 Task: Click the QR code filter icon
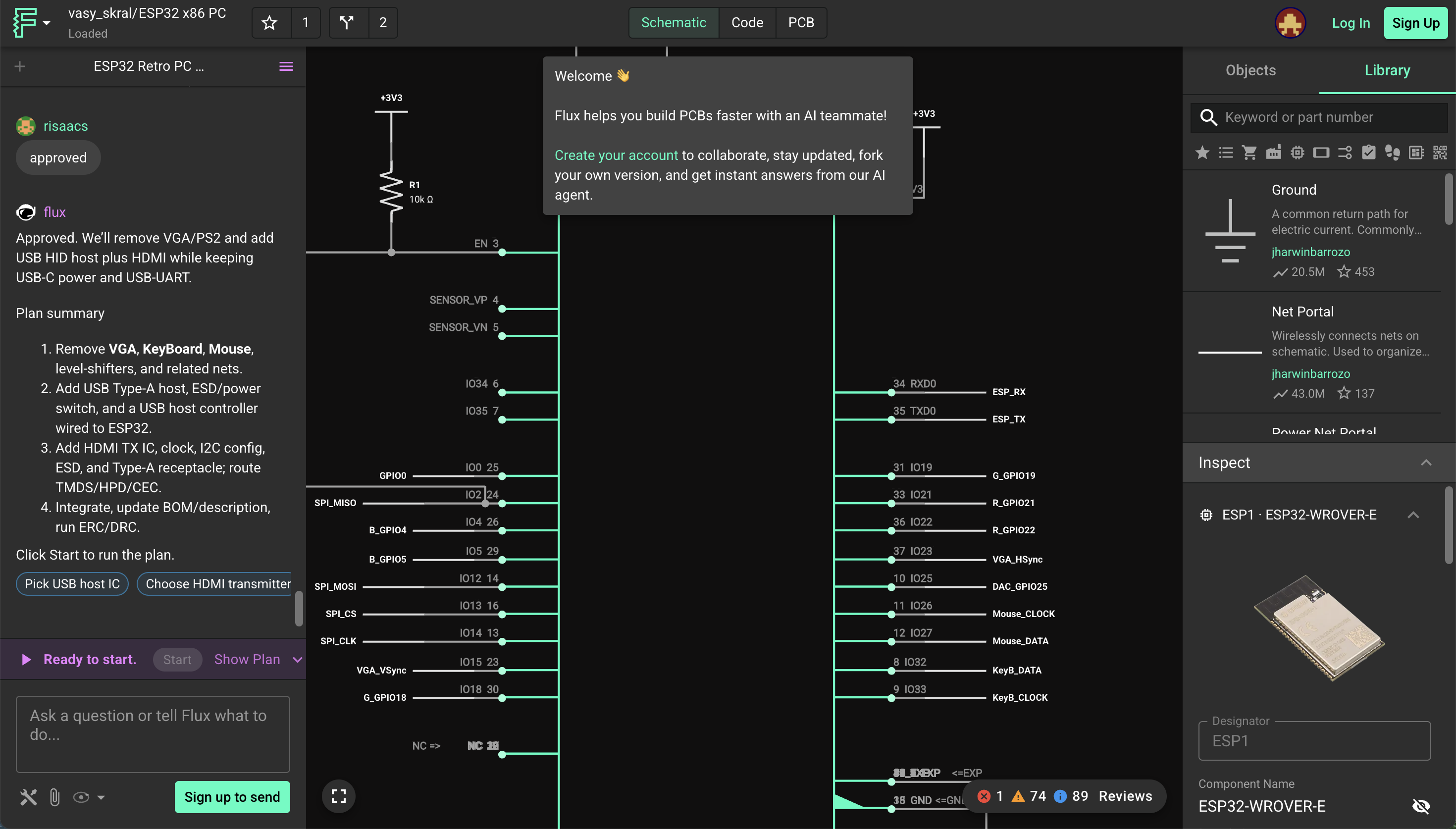[1440, 152]
